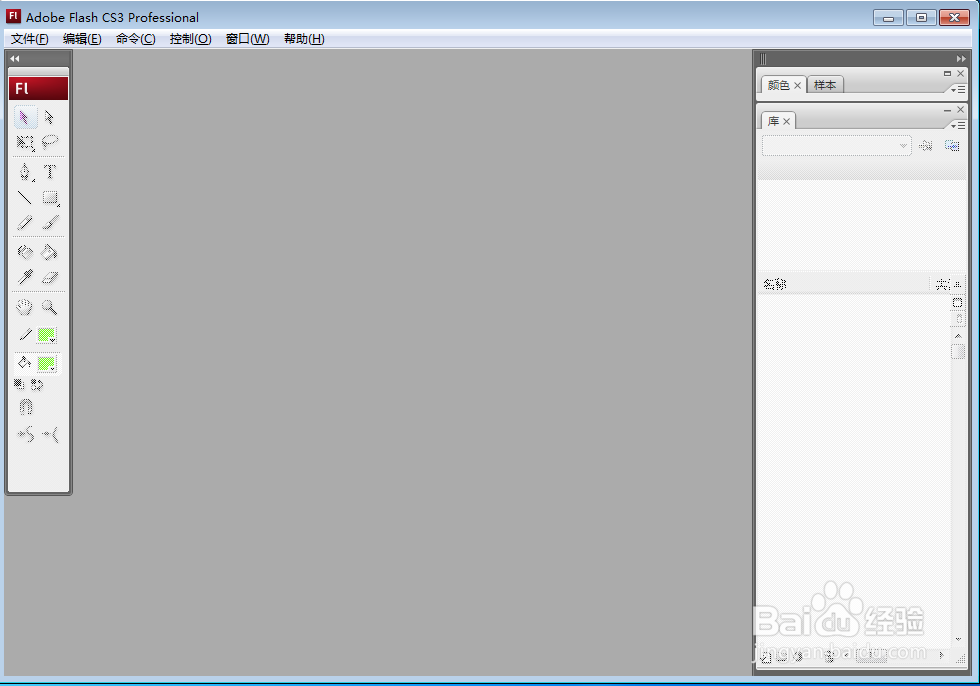
Task: Collapse right panel dock to icons
Action: pos(961,59)
